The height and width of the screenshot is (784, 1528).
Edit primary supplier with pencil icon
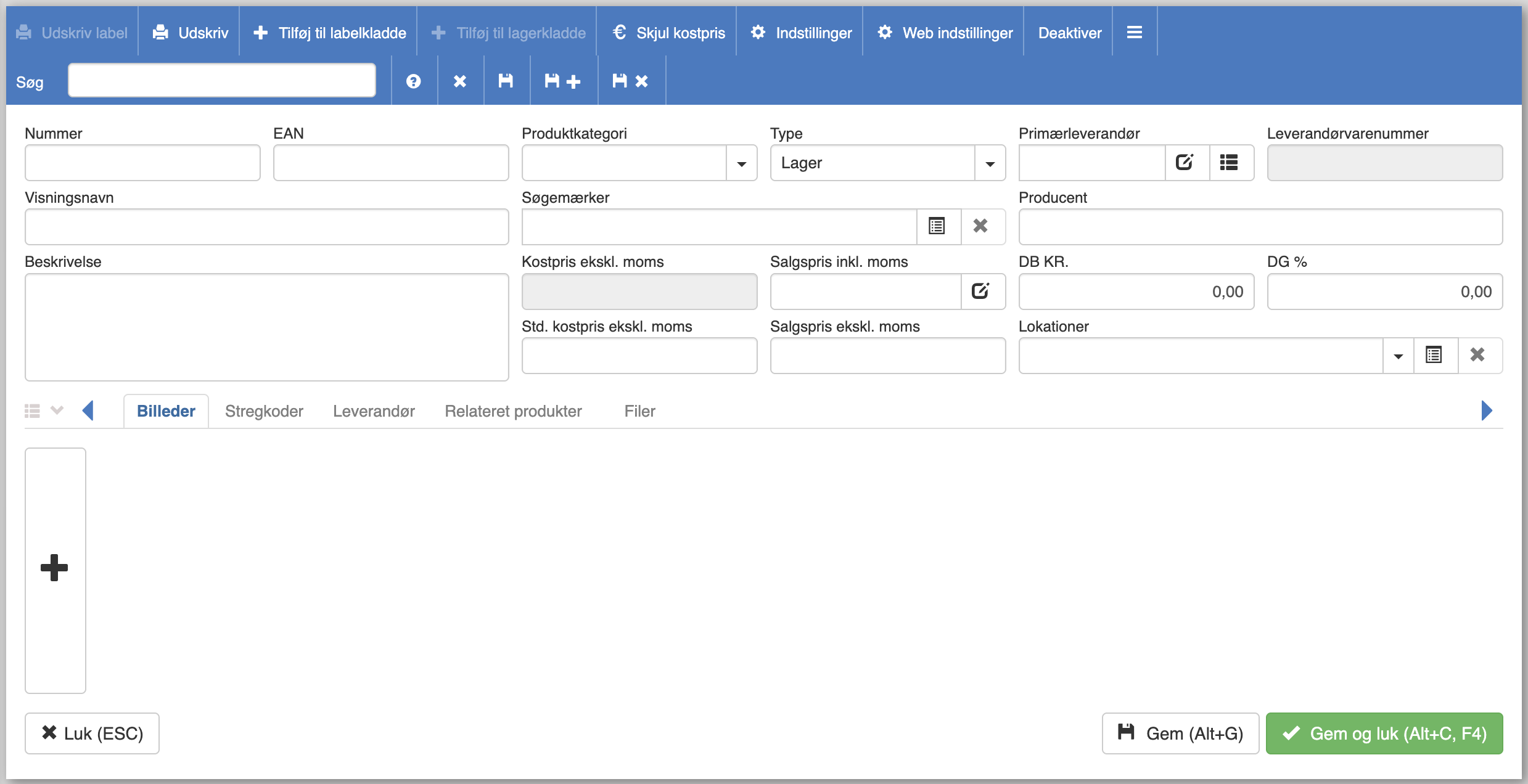(1185, 163)
